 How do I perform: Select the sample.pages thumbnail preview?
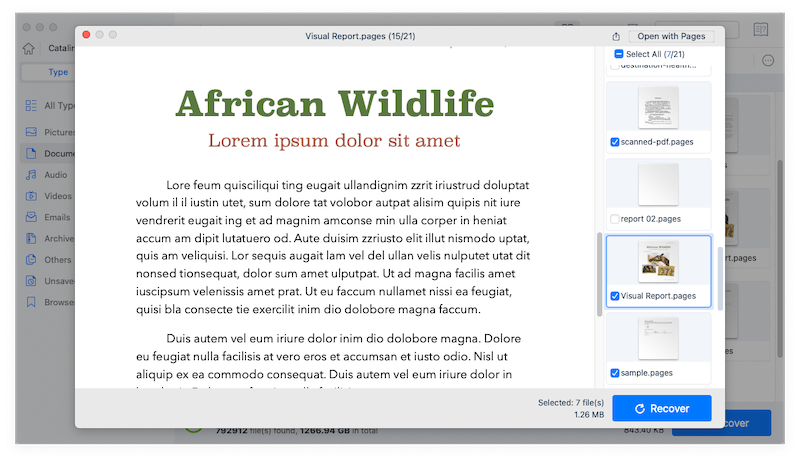click(x=659, y=338)
